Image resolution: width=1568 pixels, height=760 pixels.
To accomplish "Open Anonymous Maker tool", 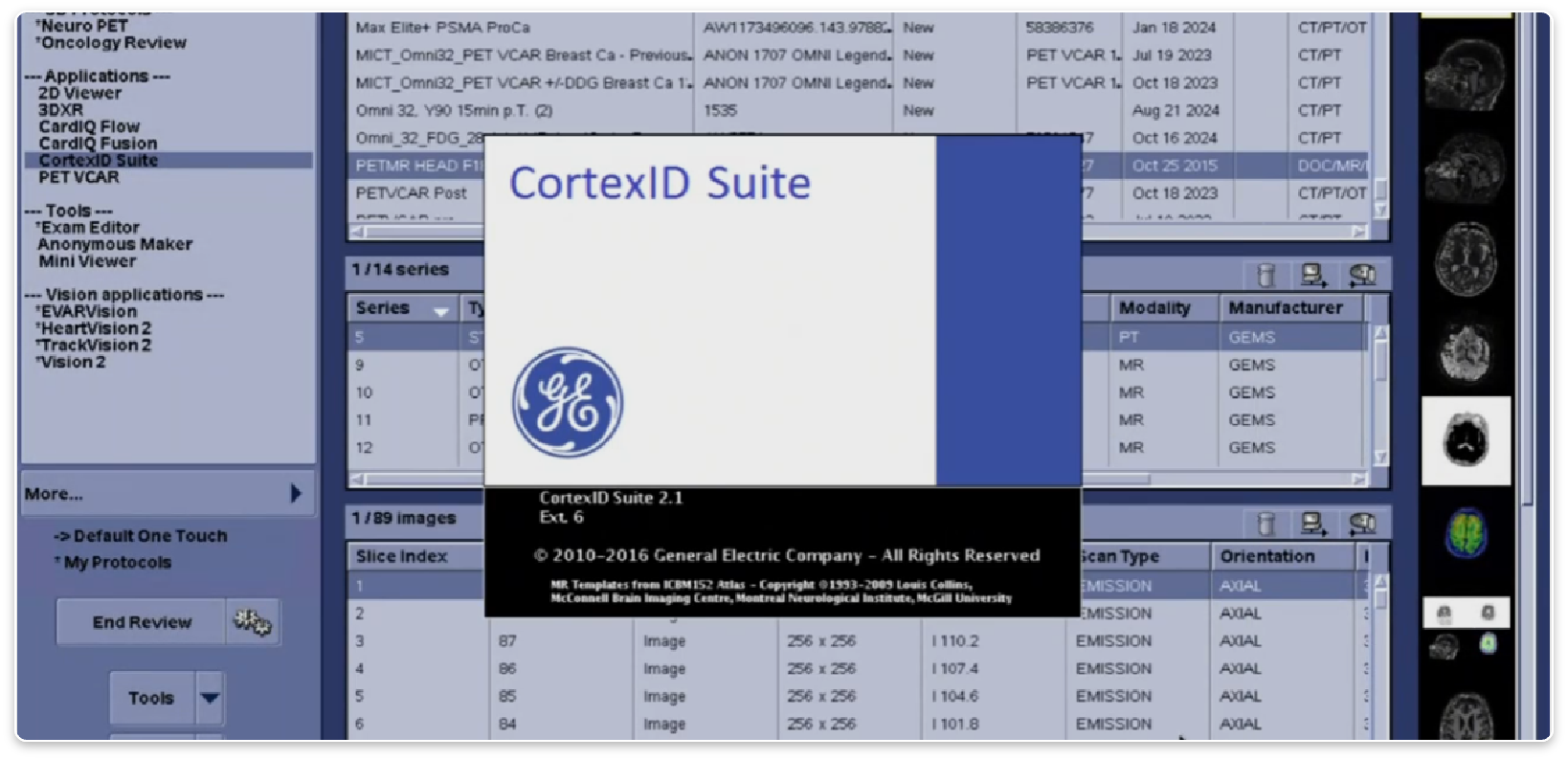I will [x=115, y=245].
